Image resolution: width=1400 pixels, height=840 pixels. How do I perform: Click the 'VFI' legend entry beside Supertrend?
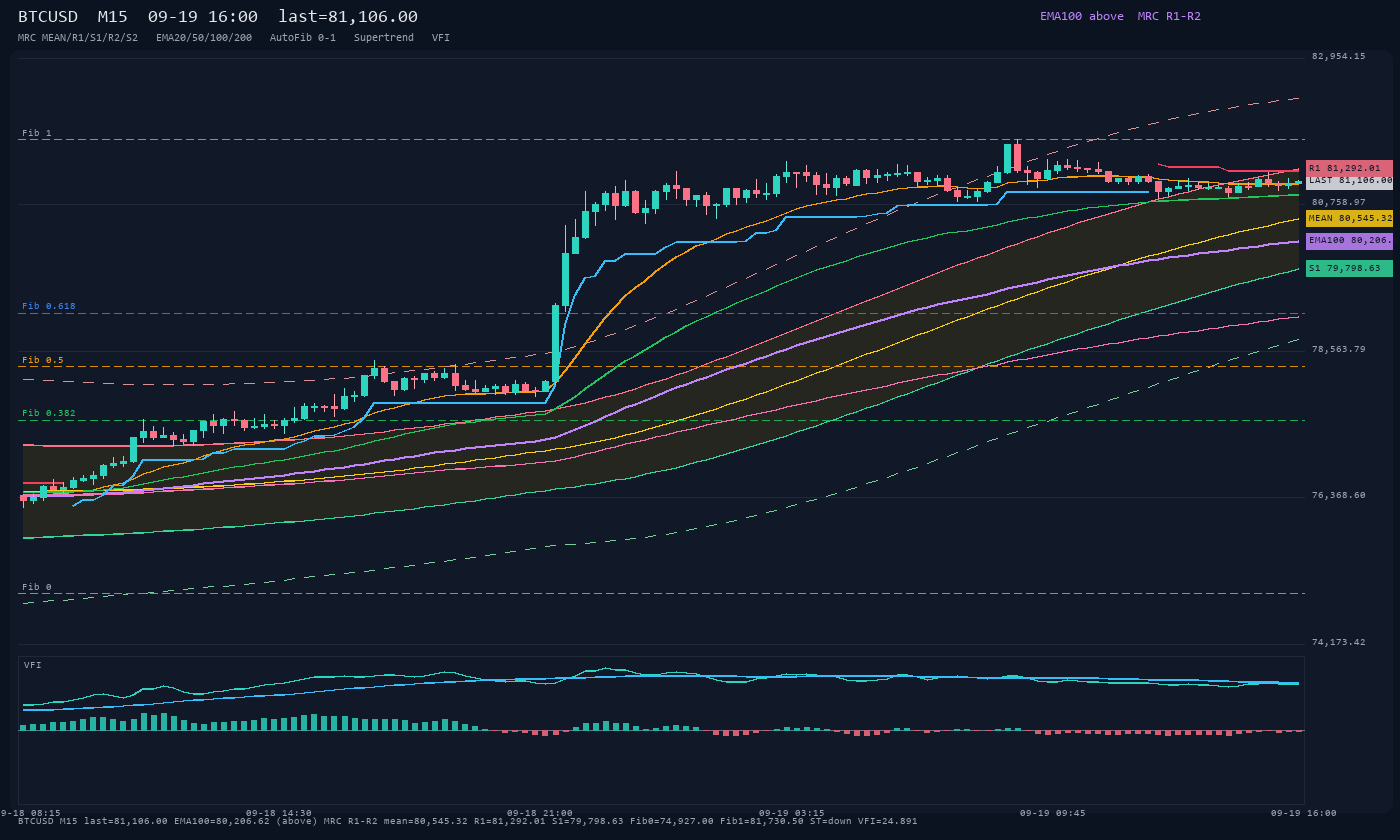pos(441,37)
